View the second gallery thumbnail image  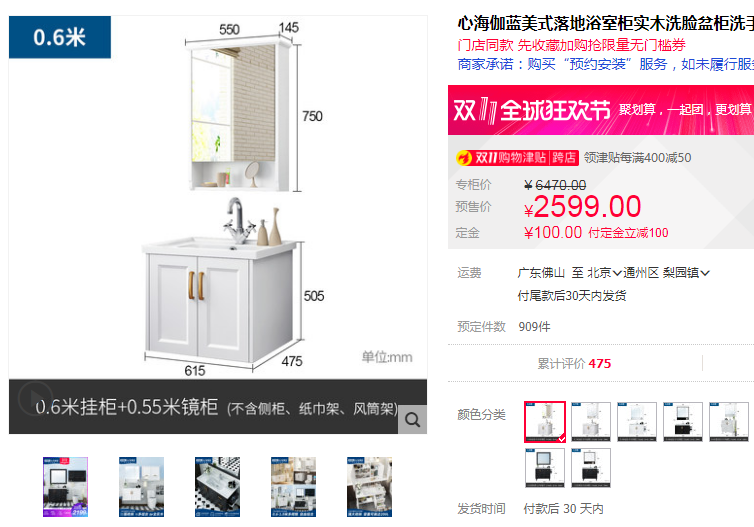click(141, 487)
